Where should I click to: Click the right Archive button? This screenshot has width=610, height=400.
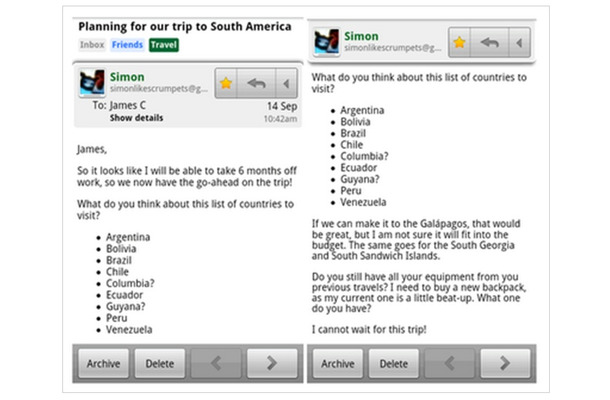pyautogui.click(x=338, y=363)
